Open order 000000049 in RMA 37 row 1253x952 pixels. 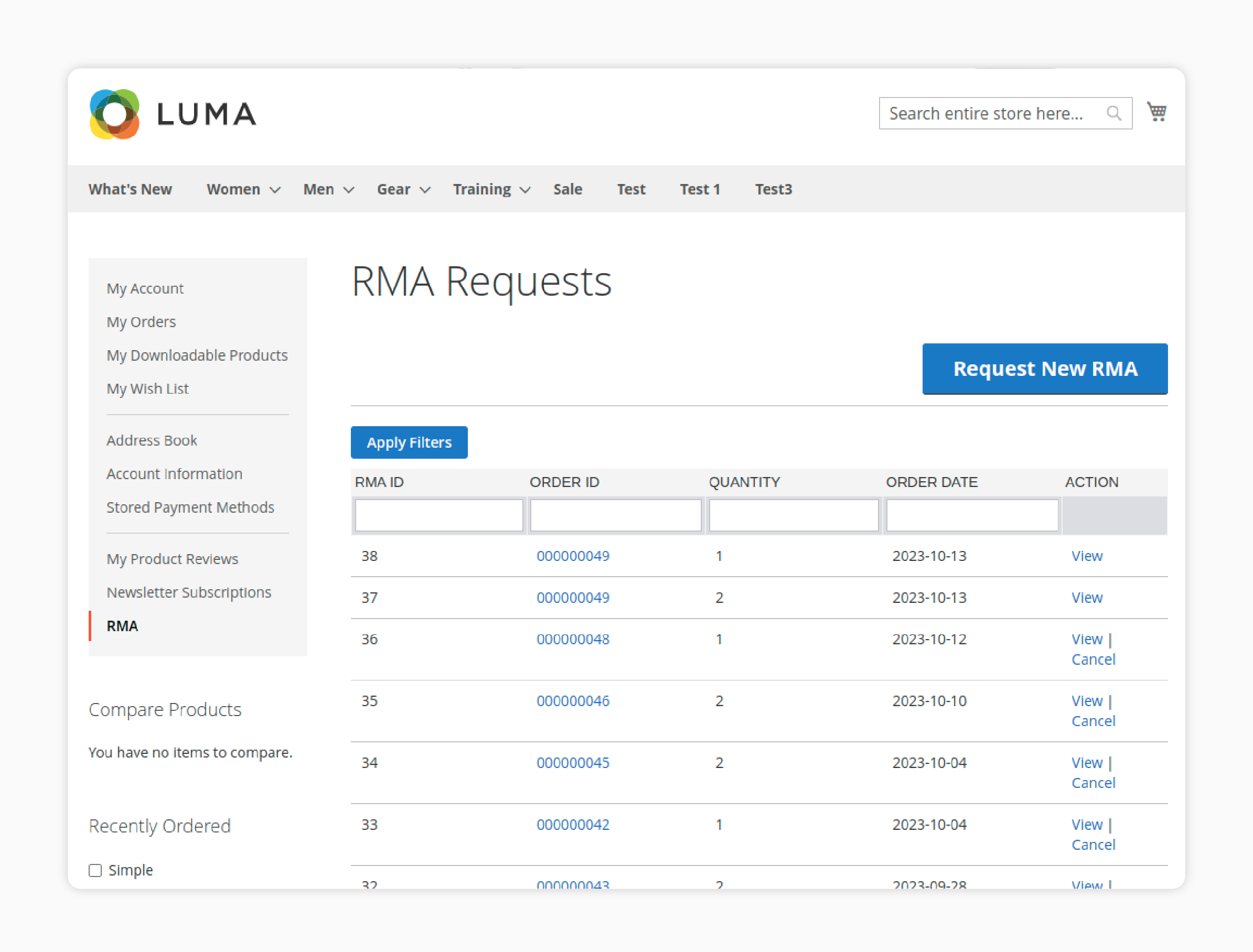[x=573, y=598]
